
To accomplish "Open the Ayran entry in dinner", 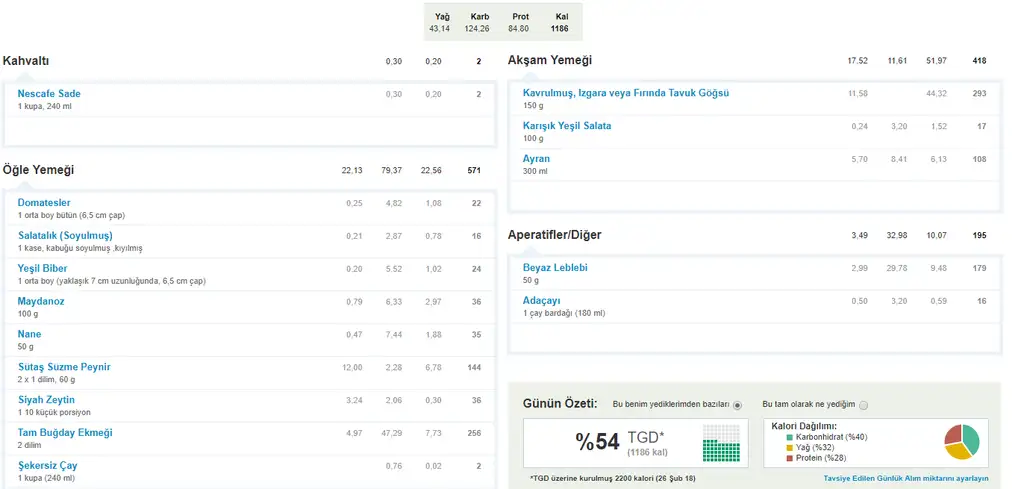I will pos(536,159).
